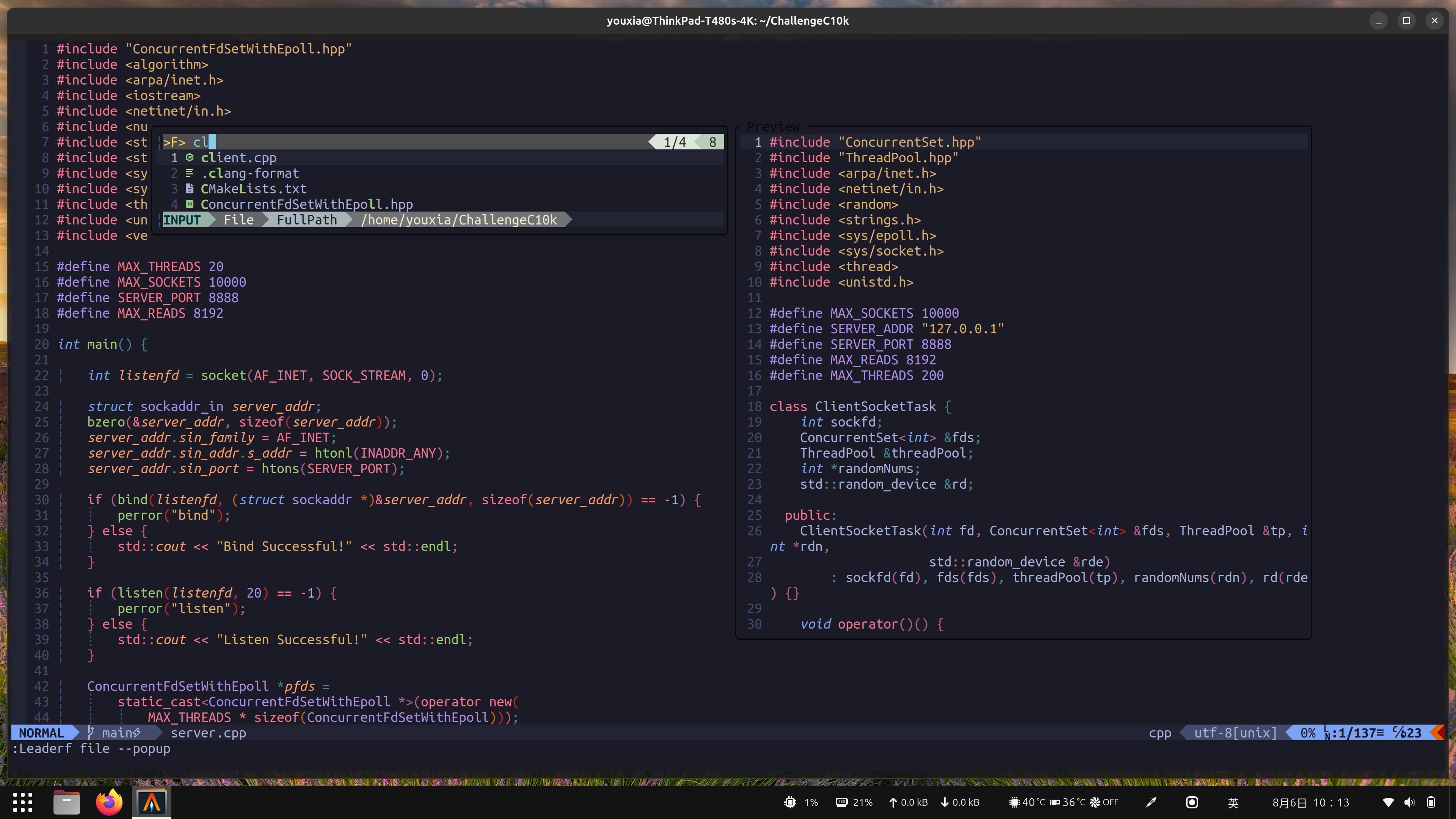The height and width of the screenshot is (819, 1456).
Task: Select the .clang-format entry in Leaderf
Action: click(x=250, y=173)
